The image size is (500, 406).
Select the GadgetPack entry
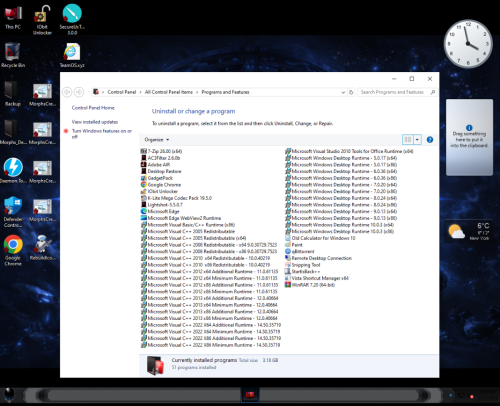pos(157,178)
